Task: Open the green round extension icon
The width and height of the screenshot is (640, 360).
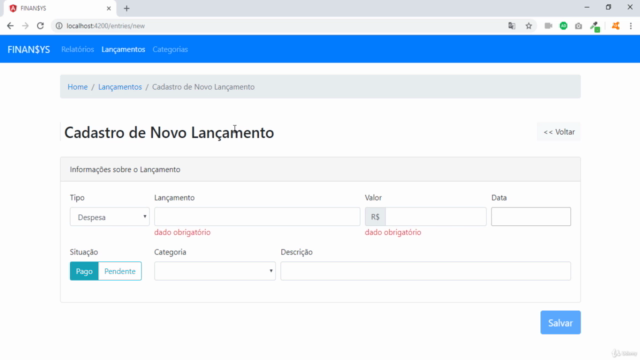Action: click(563, 26)
